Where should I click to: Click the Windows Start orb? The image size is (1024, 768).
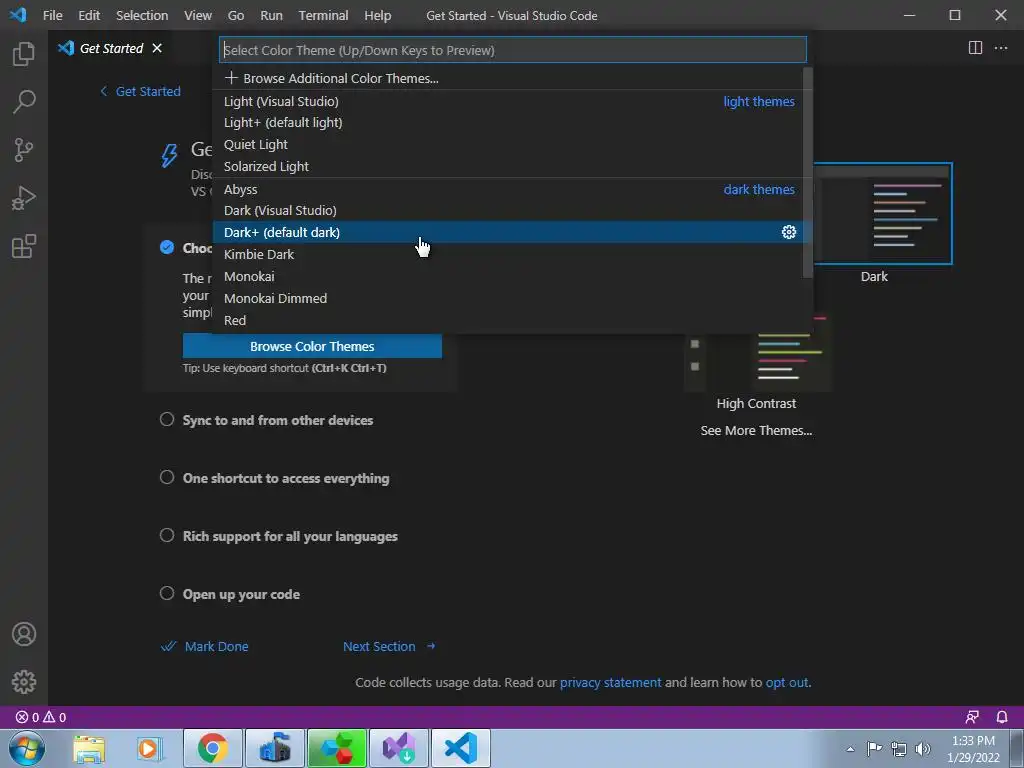tap(27, 748)
